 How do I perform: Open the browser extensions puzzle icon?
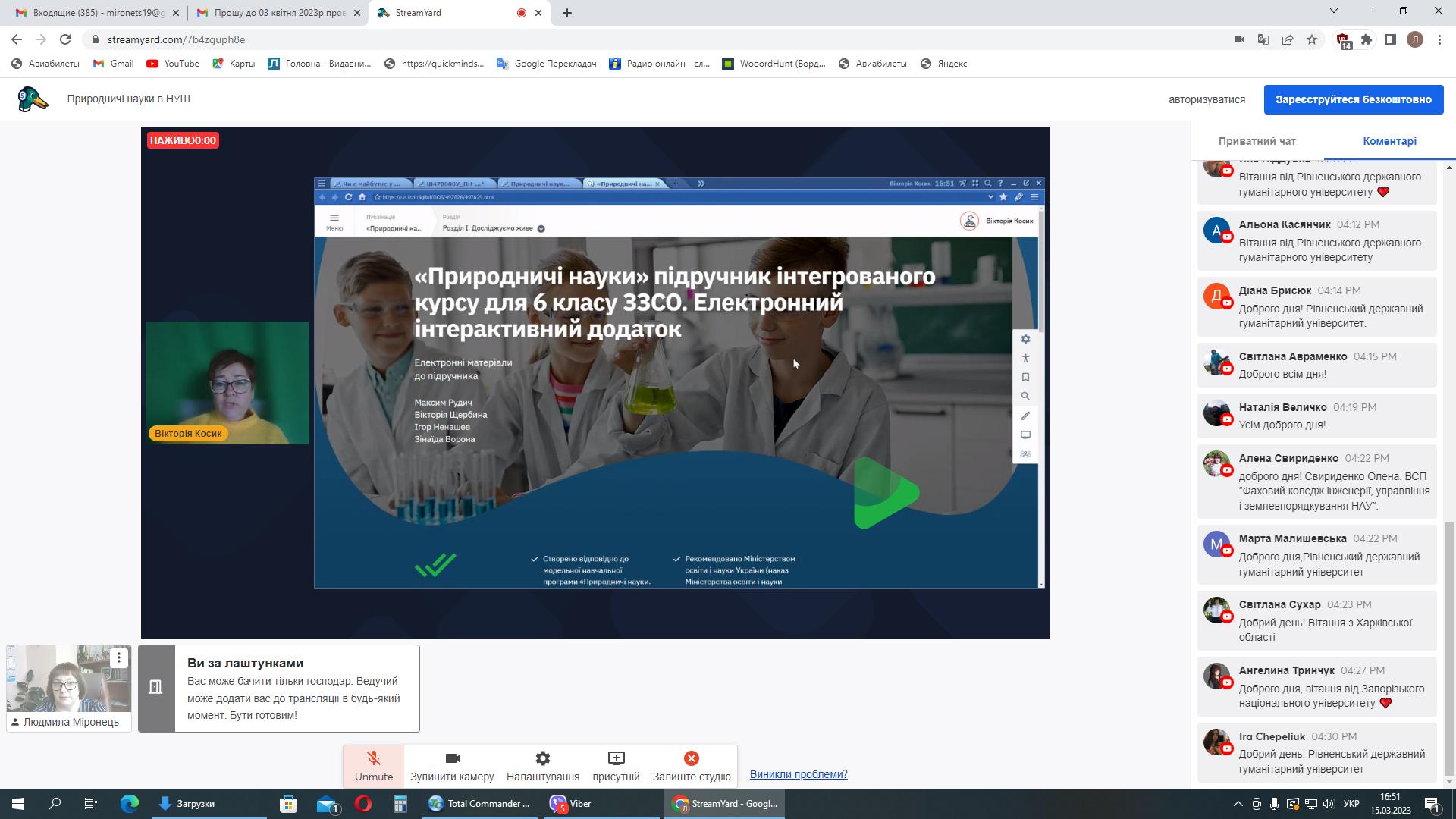(1367, 39)
